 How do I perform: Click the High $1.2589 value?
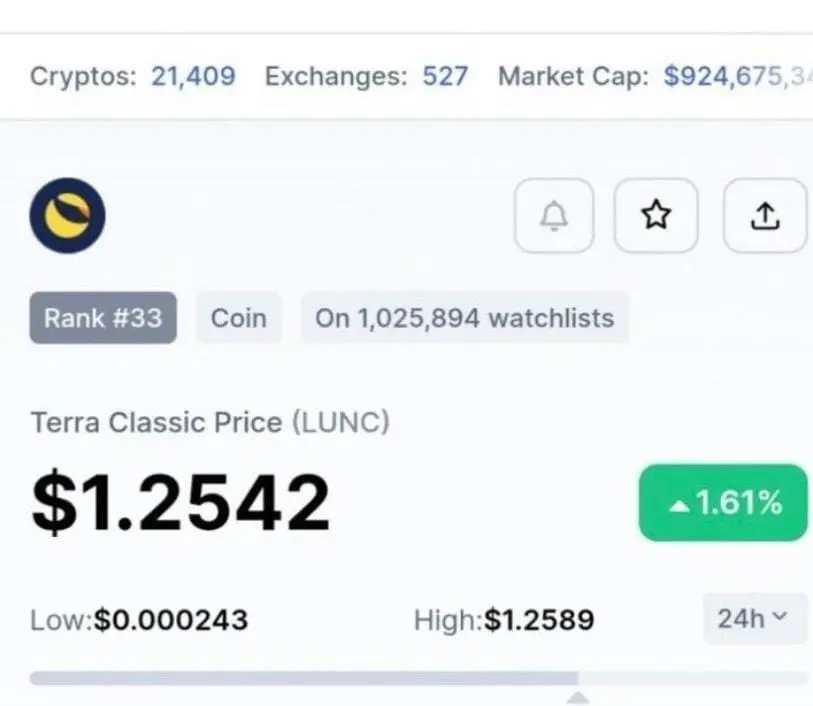[539, 619]
